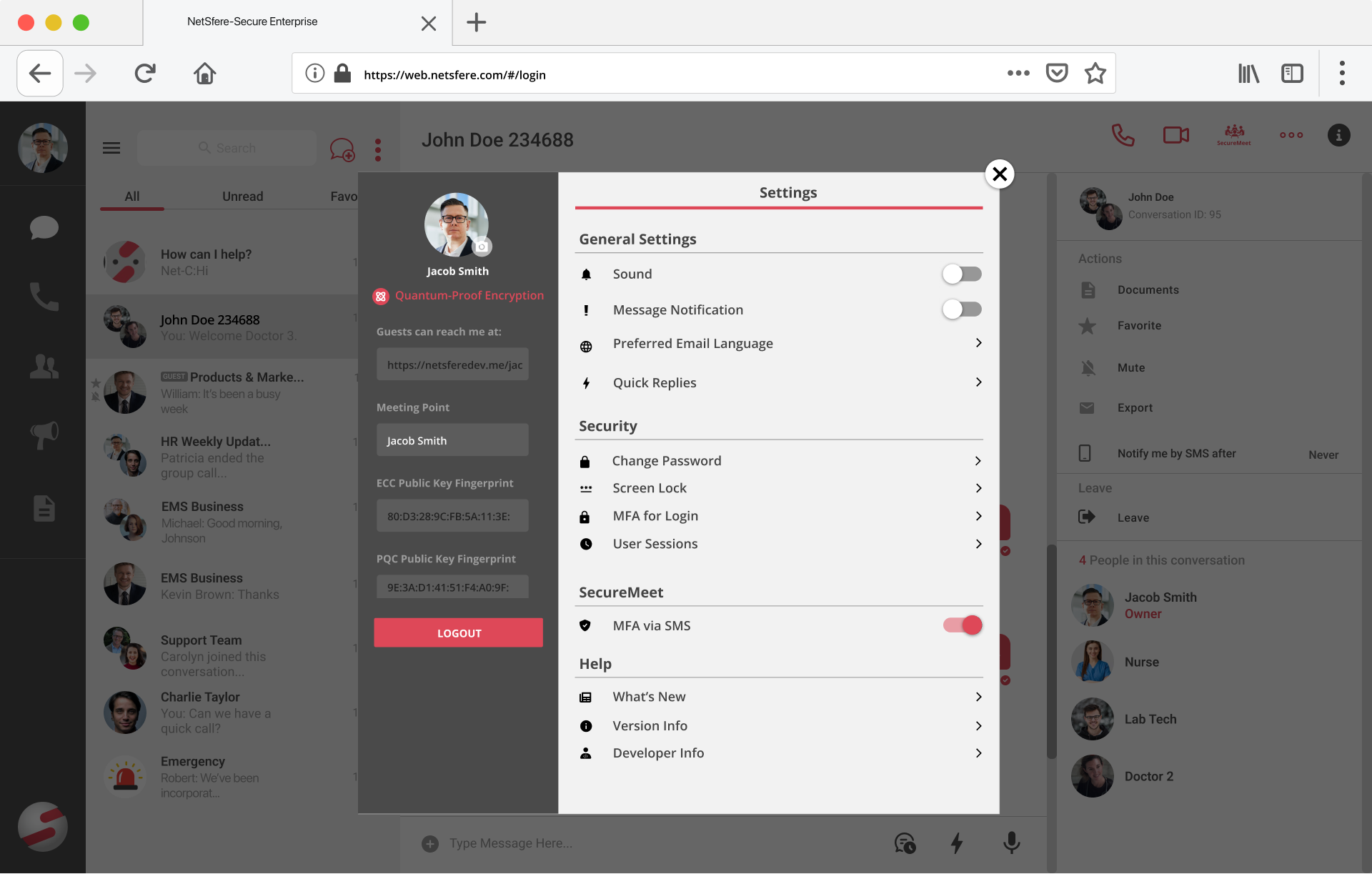
Task: Open the phone calls sidebar icon
Action: tap(44, 297)
